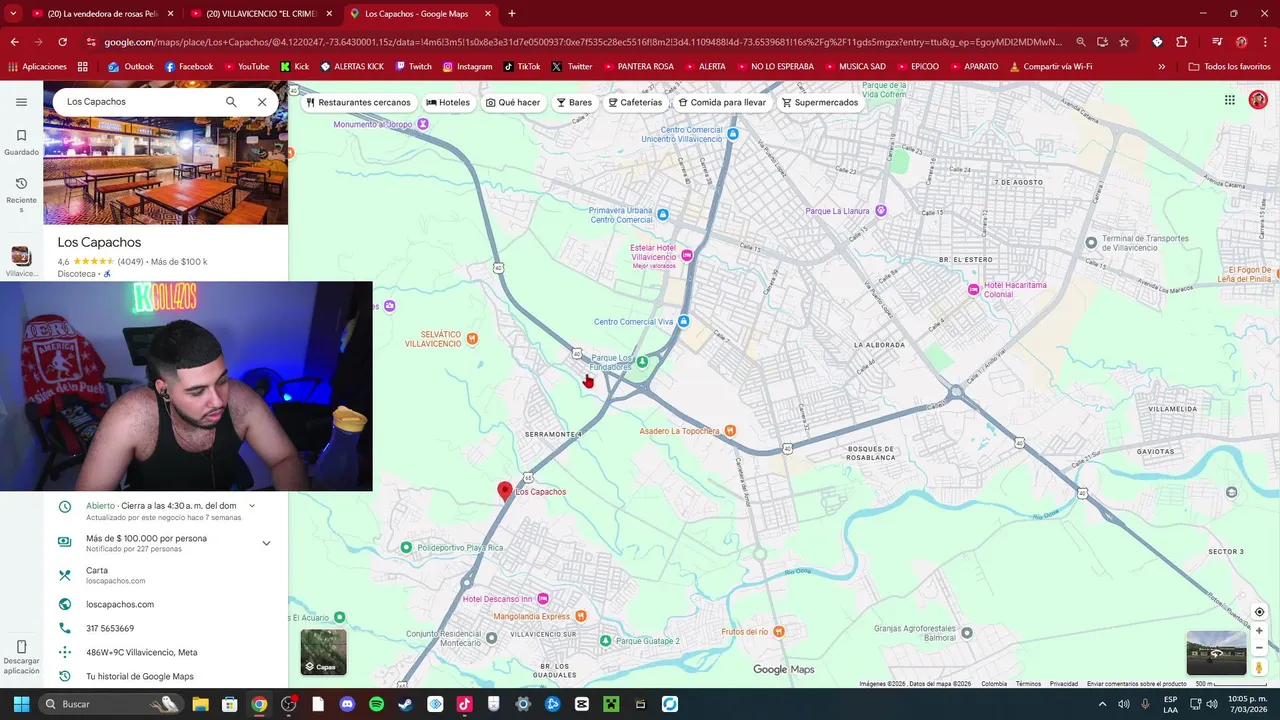
Task: Open Tu historial de Google Maps
Action: pyautogui.click(x=166, y=676)
